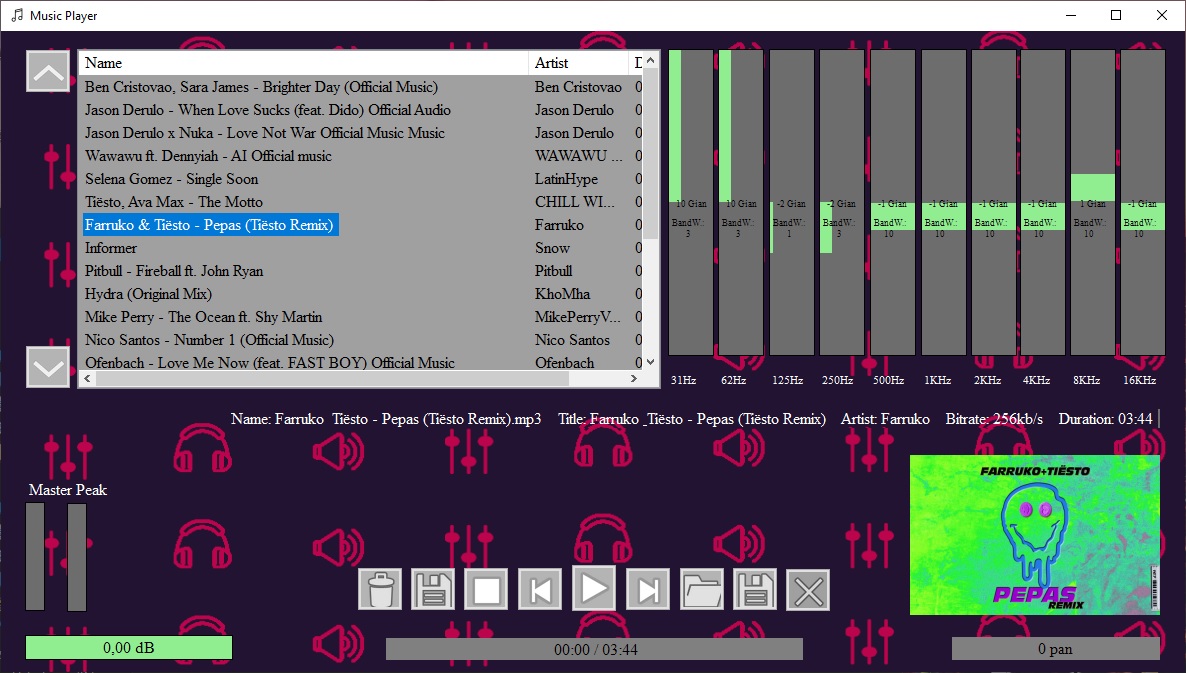Adjust the 1KHz equalizer band
The height and width of the screenshot is (673, 1186).
pos(943,203)
